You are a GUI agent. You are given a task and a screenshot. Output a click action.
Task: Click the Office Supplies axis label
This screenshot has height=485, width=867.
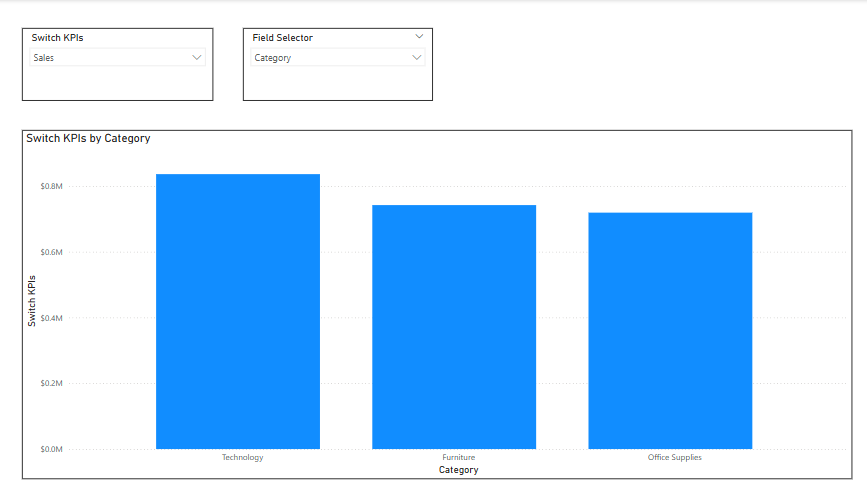coord(675,457)
